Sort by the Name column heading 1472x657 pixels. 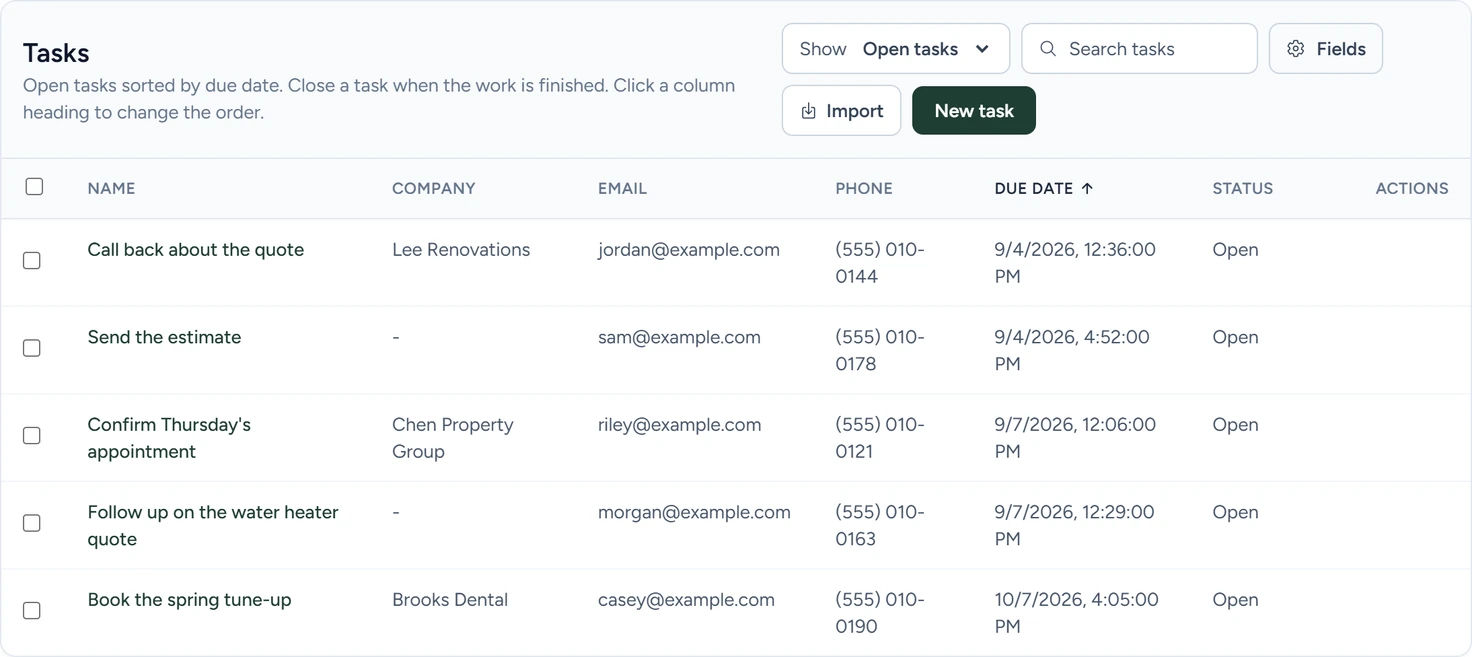point(111,188)
